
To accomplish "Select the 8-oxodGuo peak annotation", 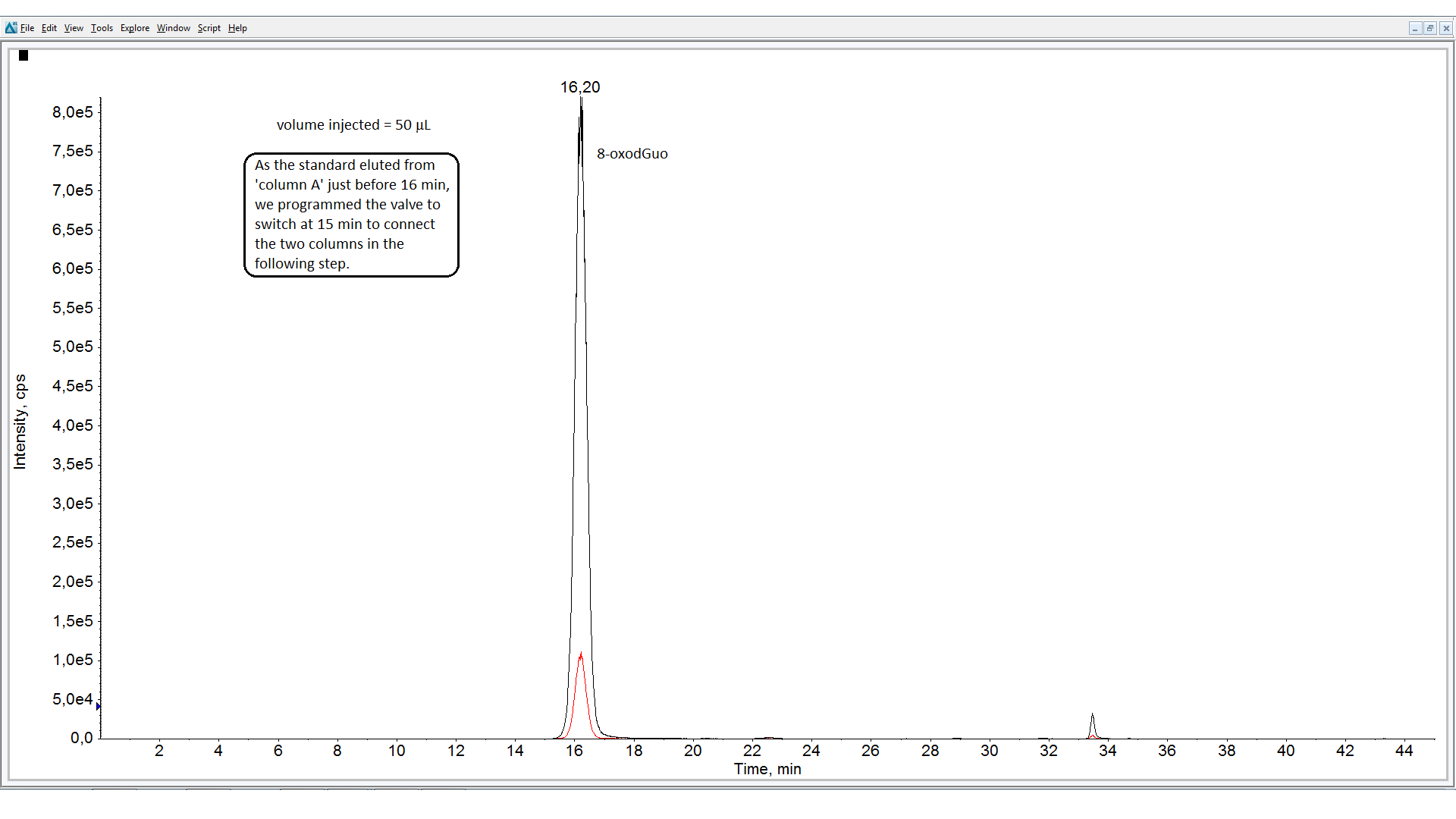I will [632, 153].
